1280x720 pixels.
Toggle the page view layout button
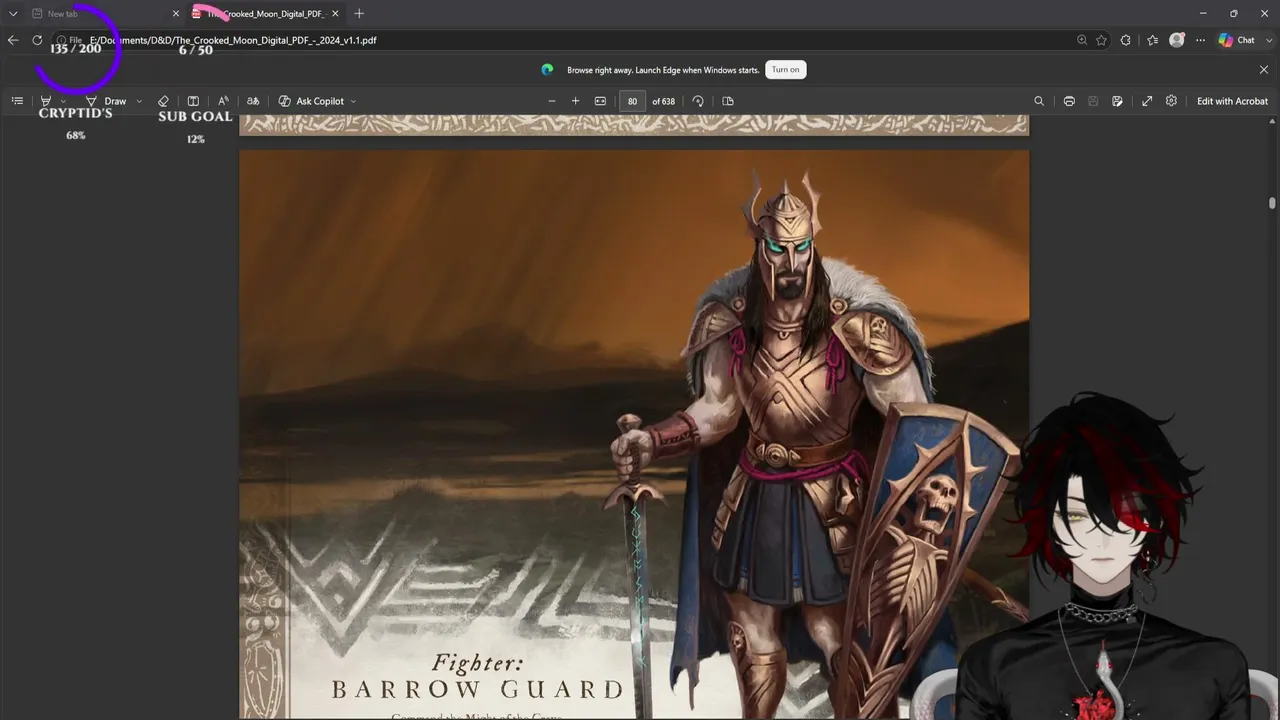click(x=728, y=101)
